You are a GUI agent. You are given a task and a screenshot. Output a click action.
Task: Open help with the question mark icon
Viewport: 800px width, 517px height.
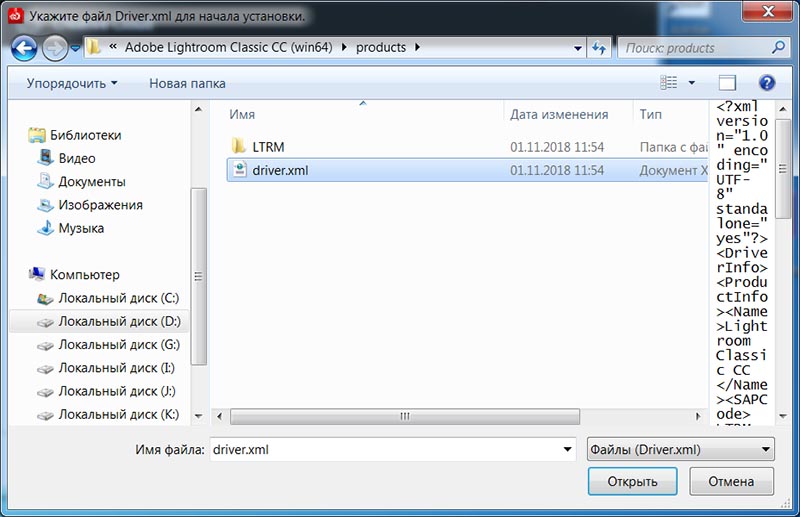(x=767, y=83)
